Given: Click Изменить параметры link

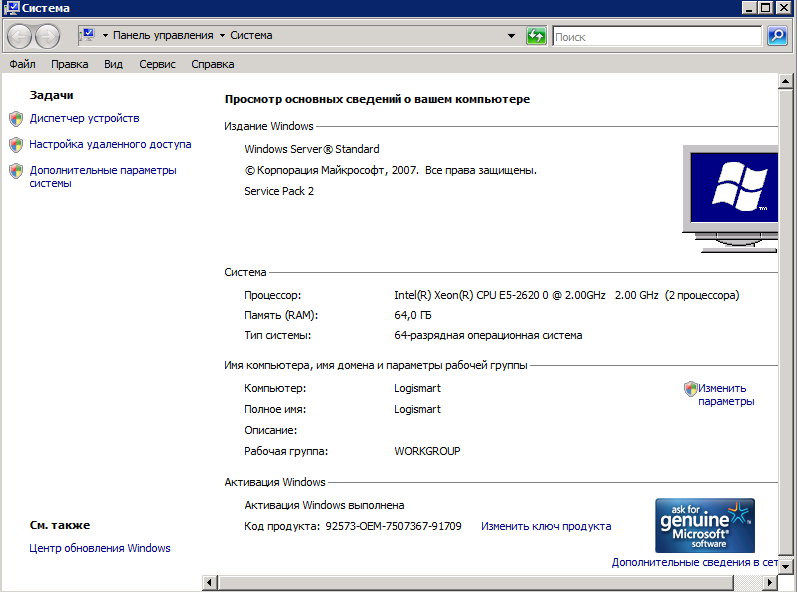Looking at the screenshot, I should pos(726,395).
